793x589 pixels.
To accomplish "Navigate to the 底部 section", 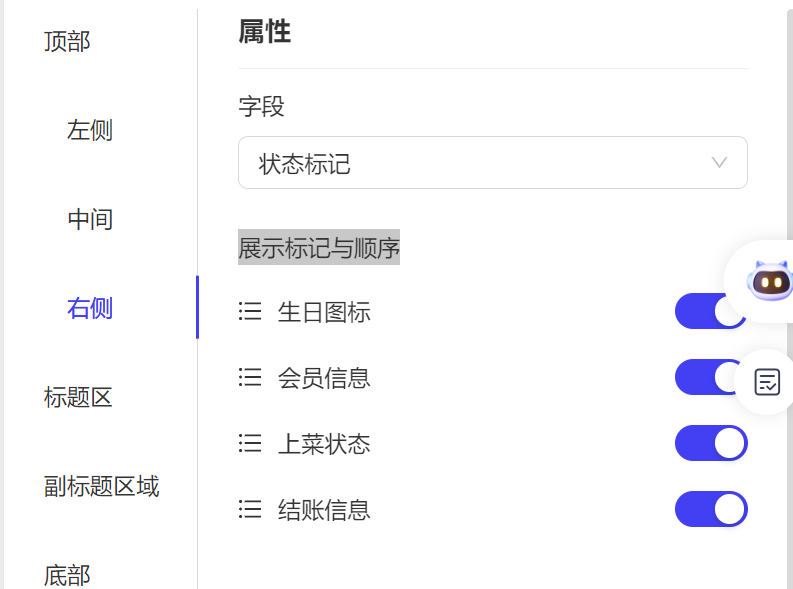I will pyautogui.click(x=67, y=575).
